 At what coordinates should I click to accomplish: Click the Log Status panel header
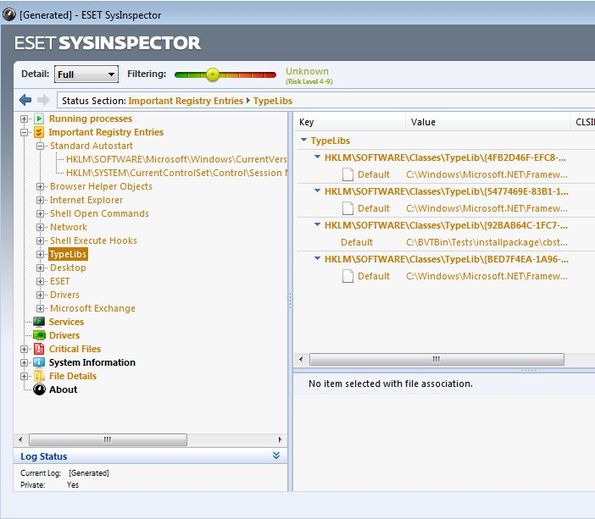[x=150, y=456]
